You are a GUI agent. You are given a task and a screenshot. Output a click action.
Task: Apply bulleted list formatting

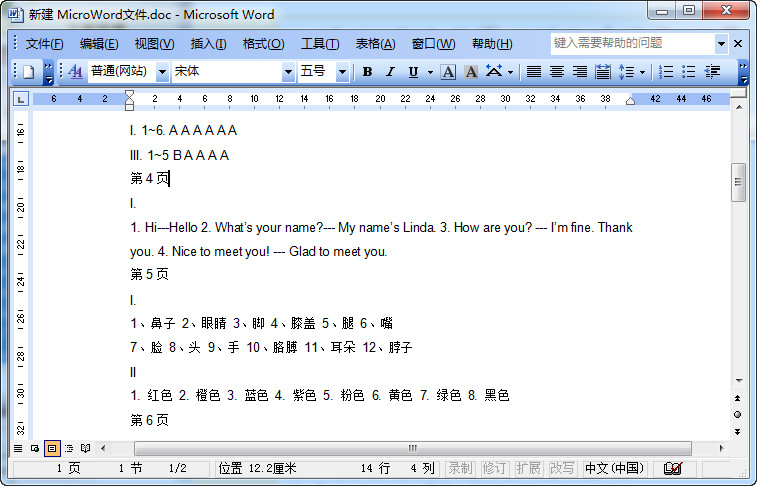point(689,72)
